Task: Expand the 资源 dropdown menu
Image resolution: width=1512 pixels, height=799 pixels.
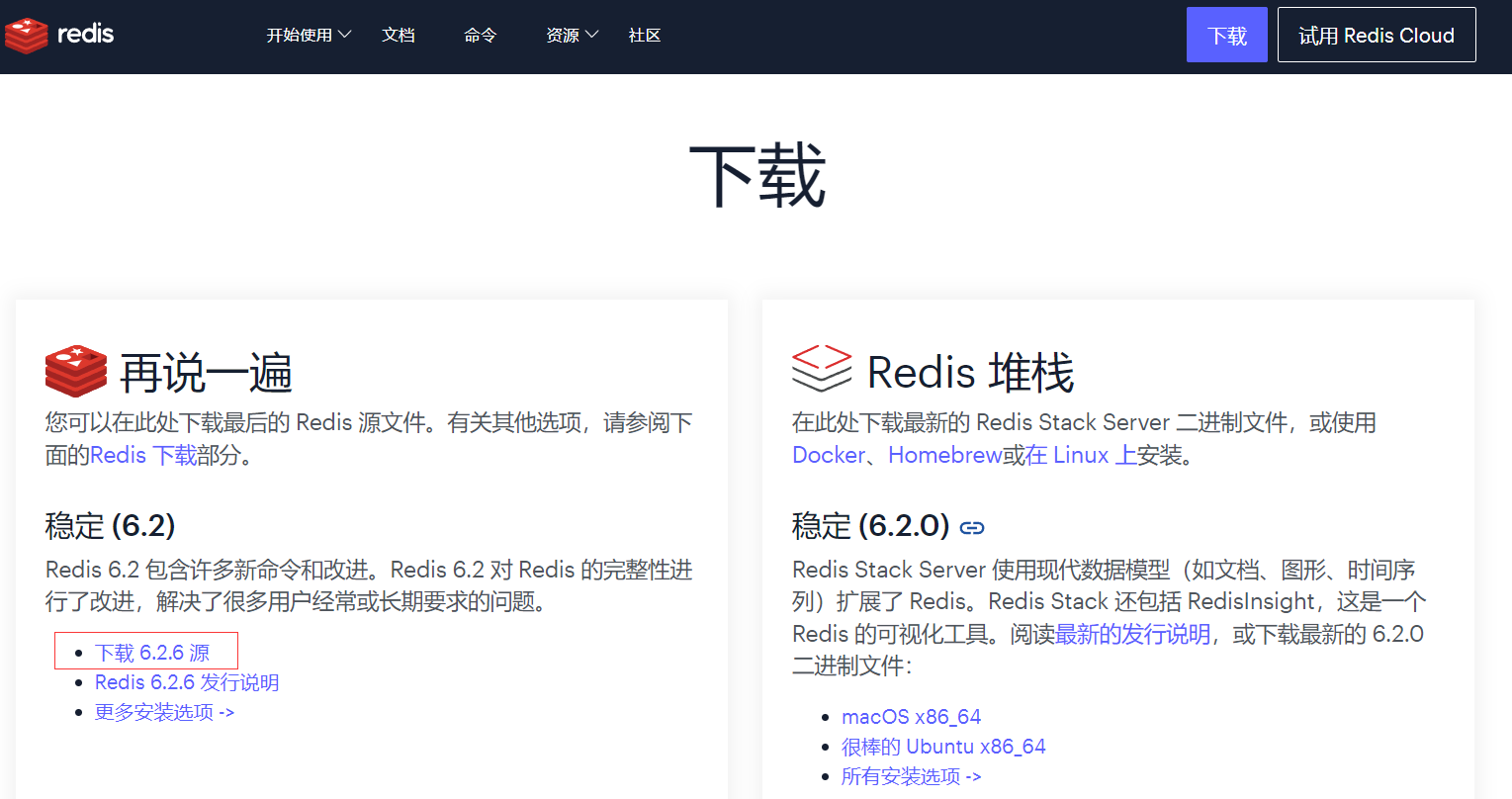Action: pos(572,36)
